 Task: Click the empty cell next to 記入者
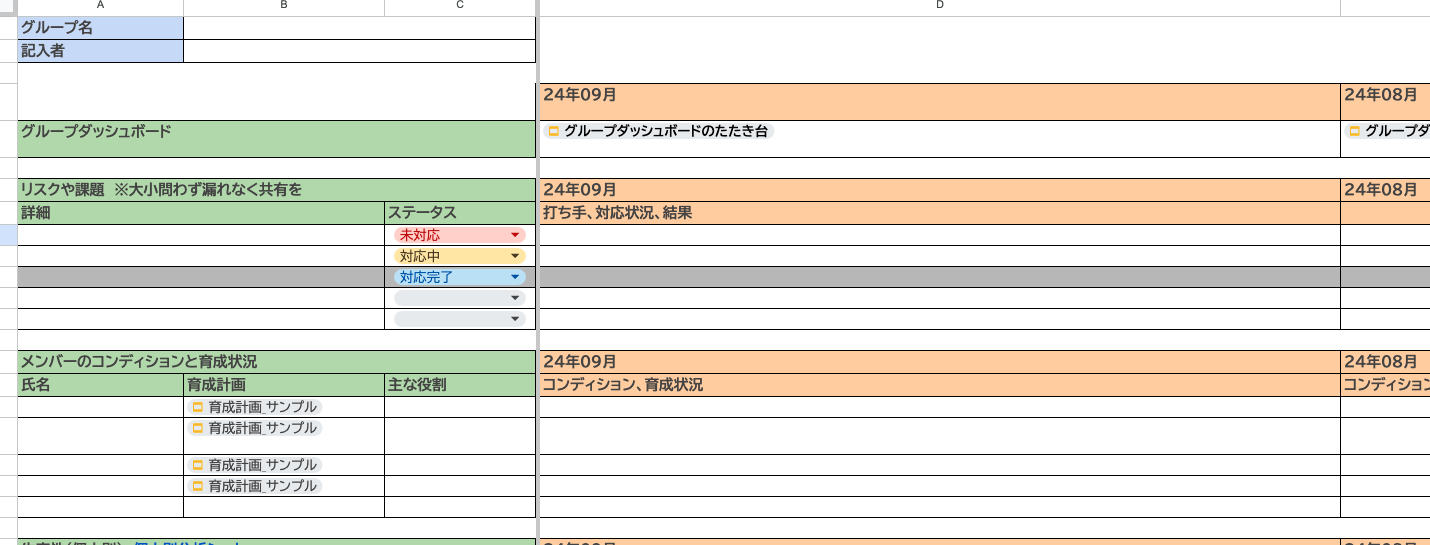[360, 51]
